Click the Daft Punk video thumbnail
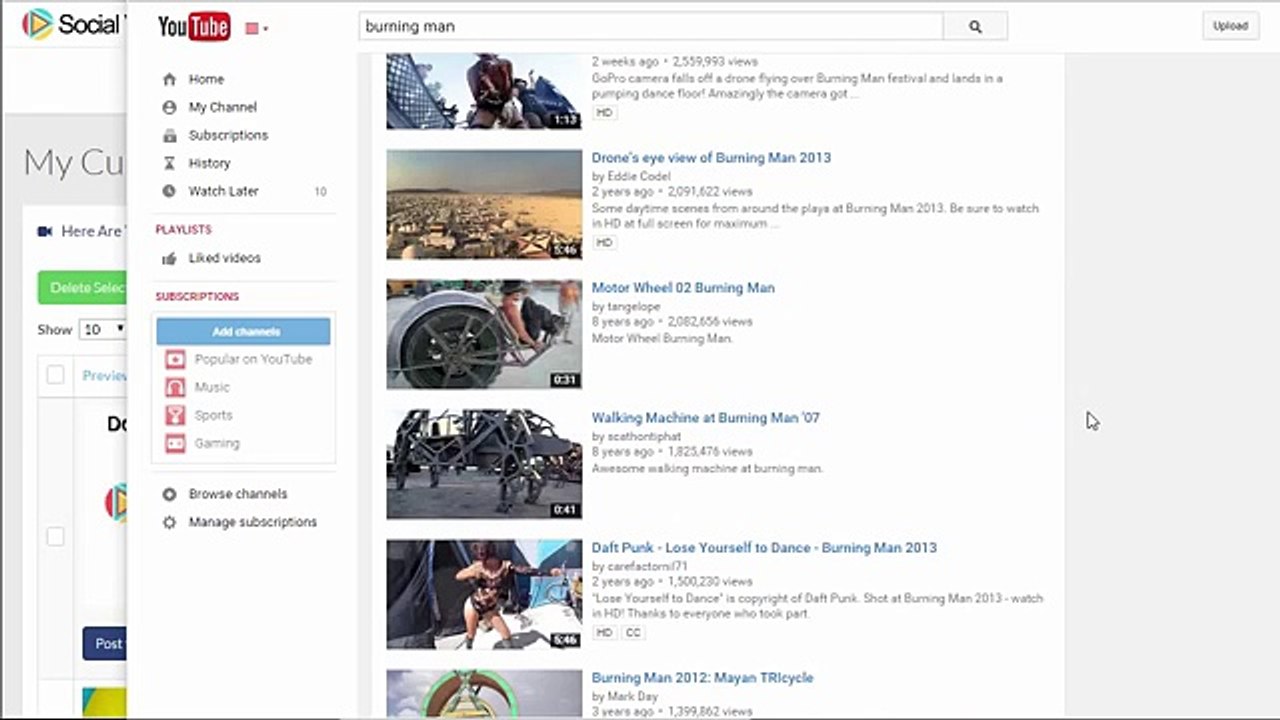 [x=484, y=594]
